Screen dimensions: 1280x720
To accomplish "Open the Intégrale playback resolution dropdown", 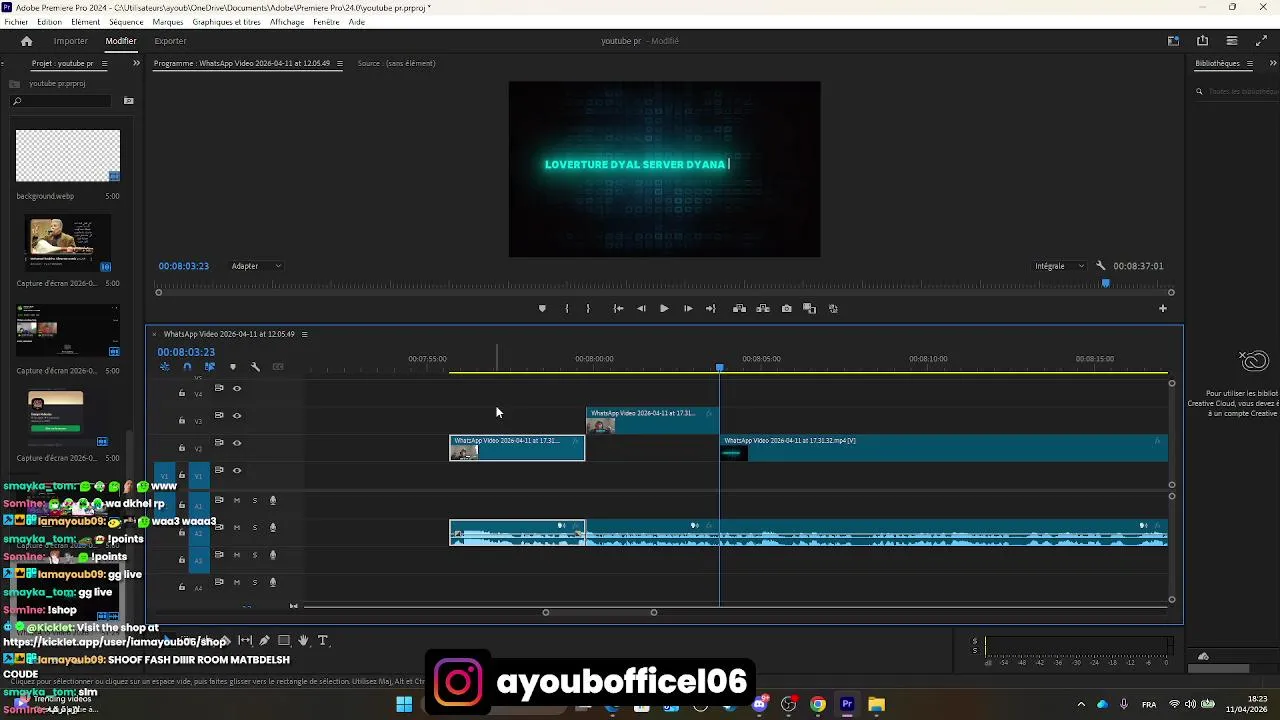I will click(x=1060, y=266).
